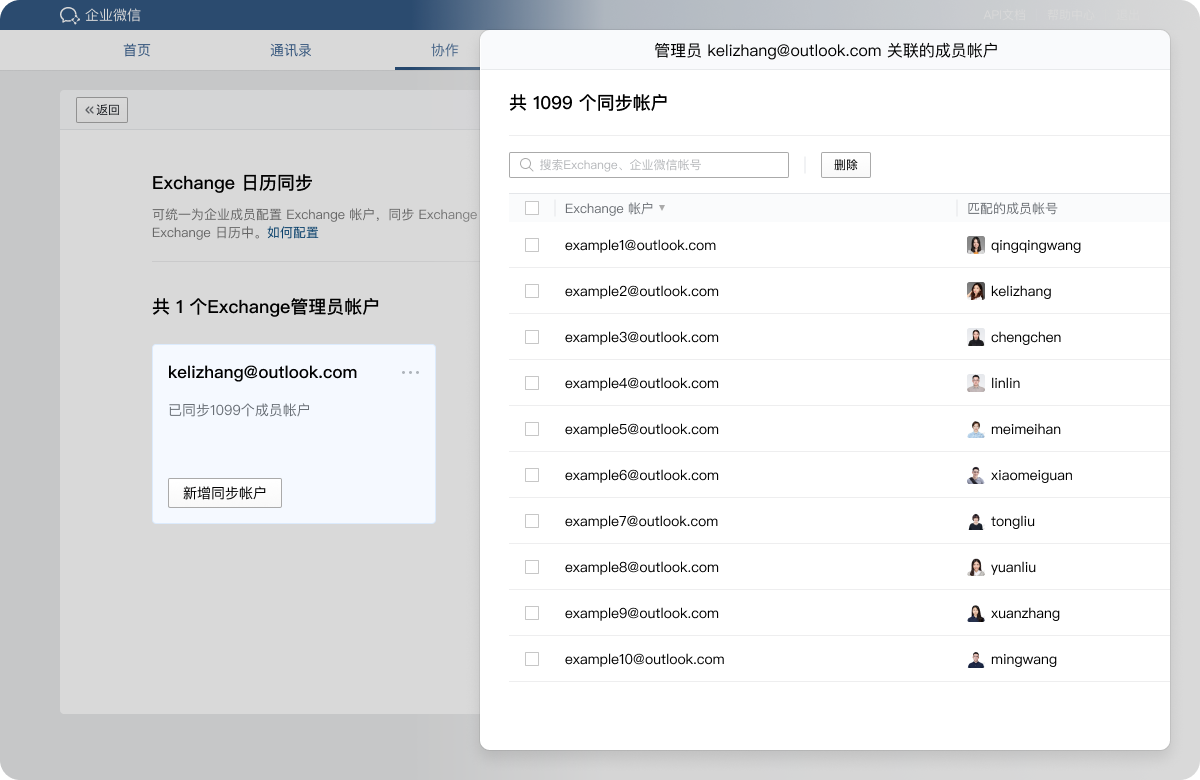The height and width of the screenshot is (780, 1200).
Task: Switch to the 通讯录 tab
Action: 291,50
